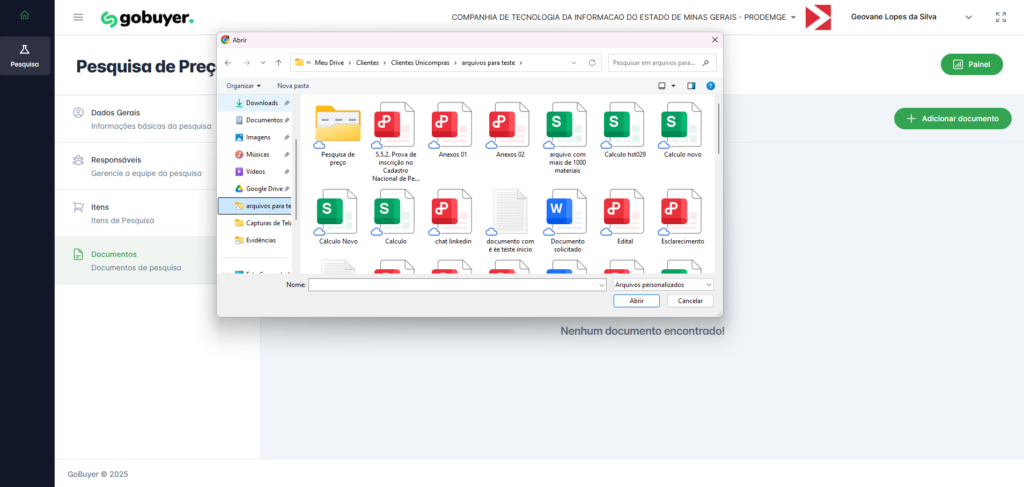Screen dimensions: 1024x487
Task: Toggle the hamburger sidebar menu
Action: 78,17
